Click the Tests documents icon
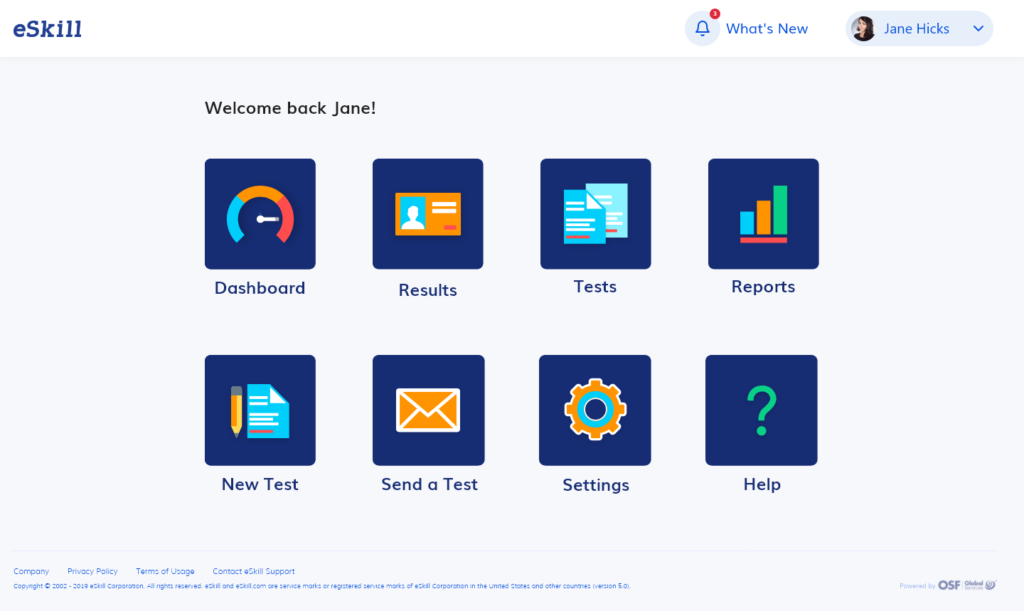Image resolution: width=1024 pixels, height=611 pixels. tap(595, 214)
